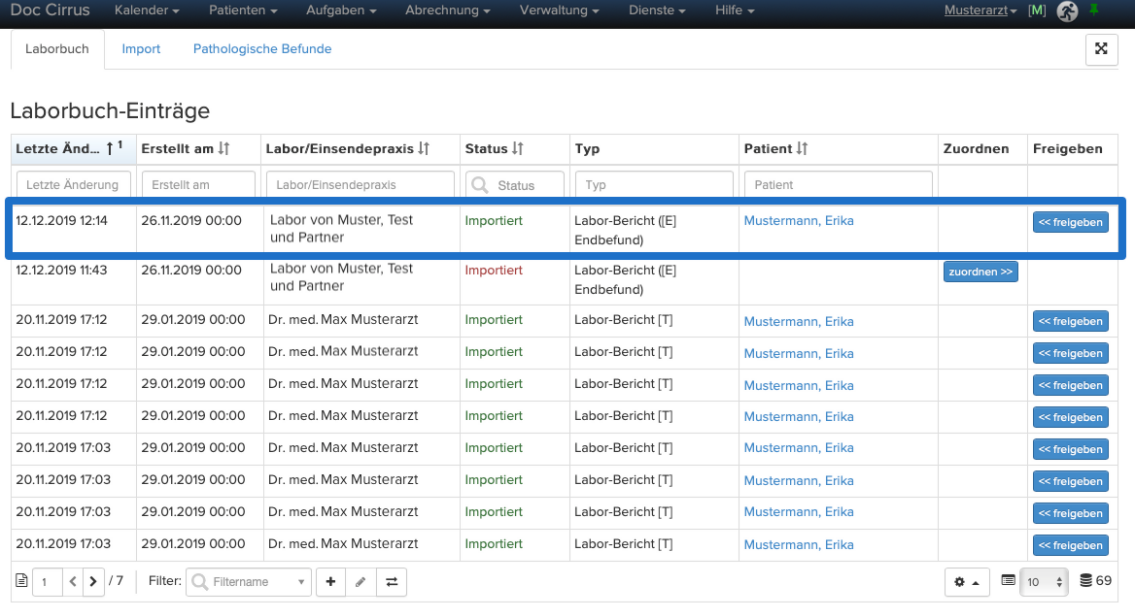1135x609 pixels.
Task: Click the Doc Cirrus logo
Action: (50, 10)
